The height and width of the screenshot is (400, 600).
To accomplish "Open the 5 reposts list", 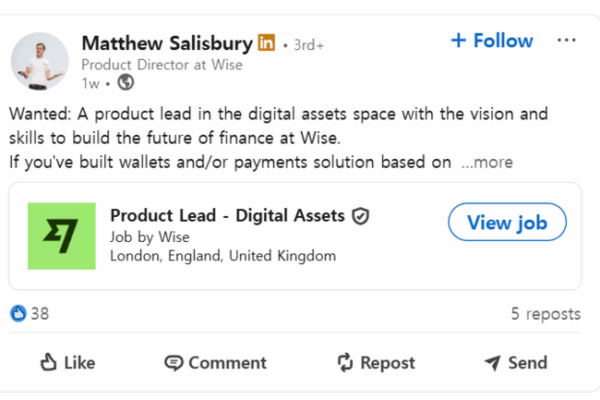I will 545,314.
